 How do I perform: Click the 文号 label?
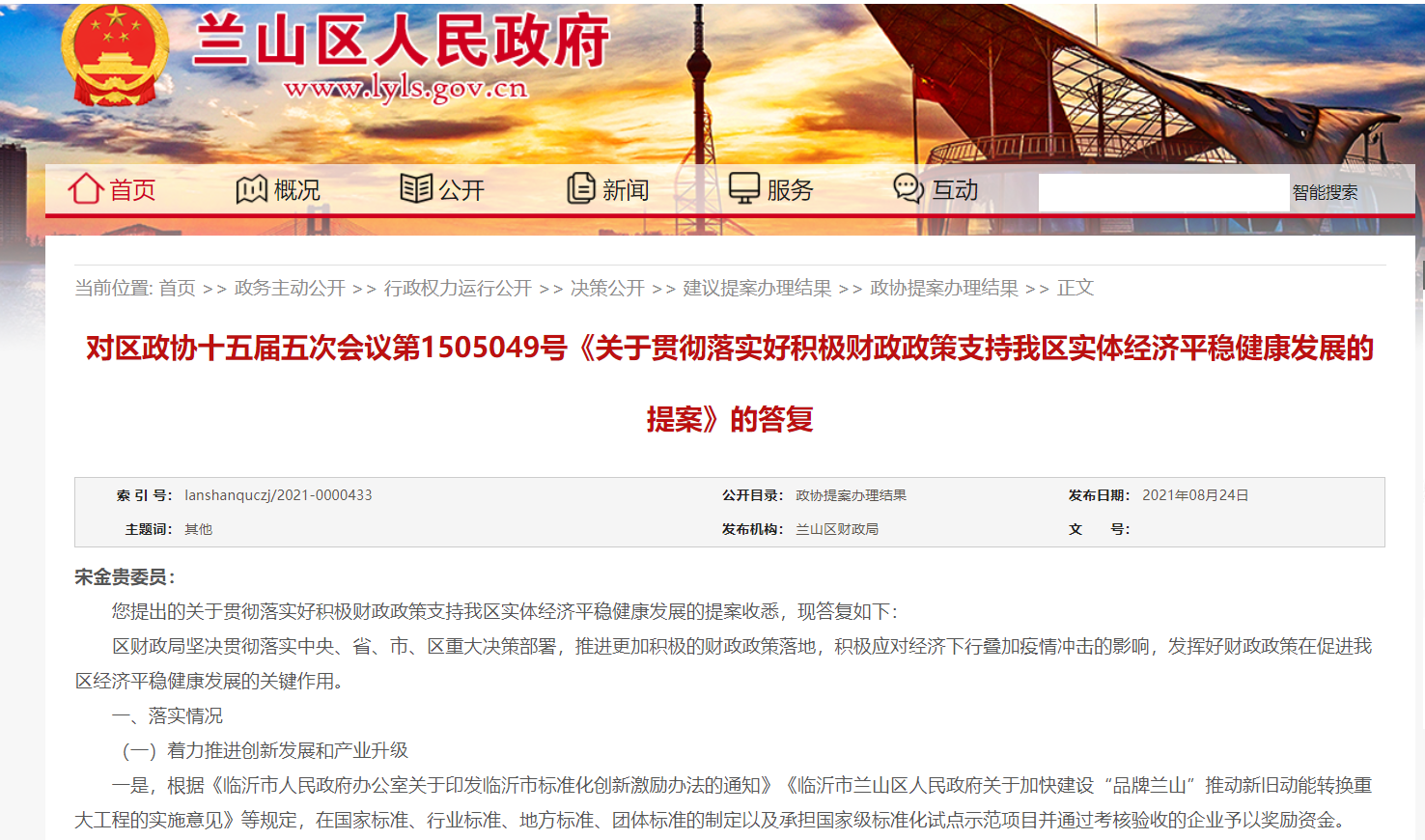(x=1099, y=529)
